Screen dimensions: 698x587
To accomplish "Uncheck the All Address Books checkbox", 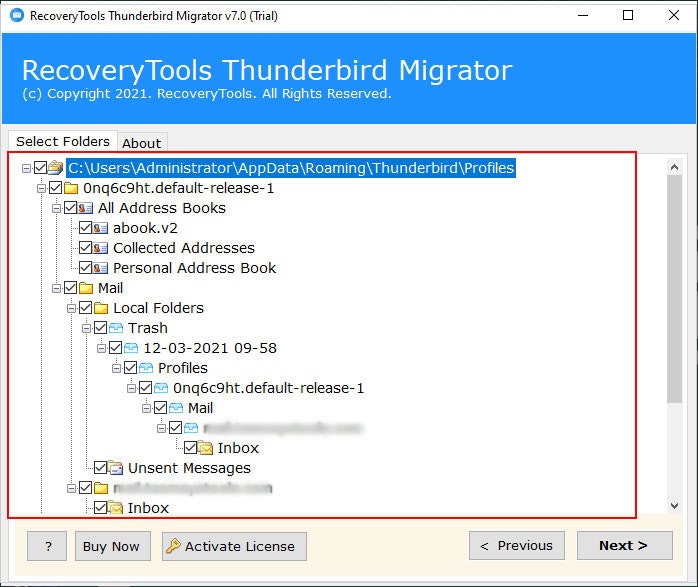I will coord(70,208).
